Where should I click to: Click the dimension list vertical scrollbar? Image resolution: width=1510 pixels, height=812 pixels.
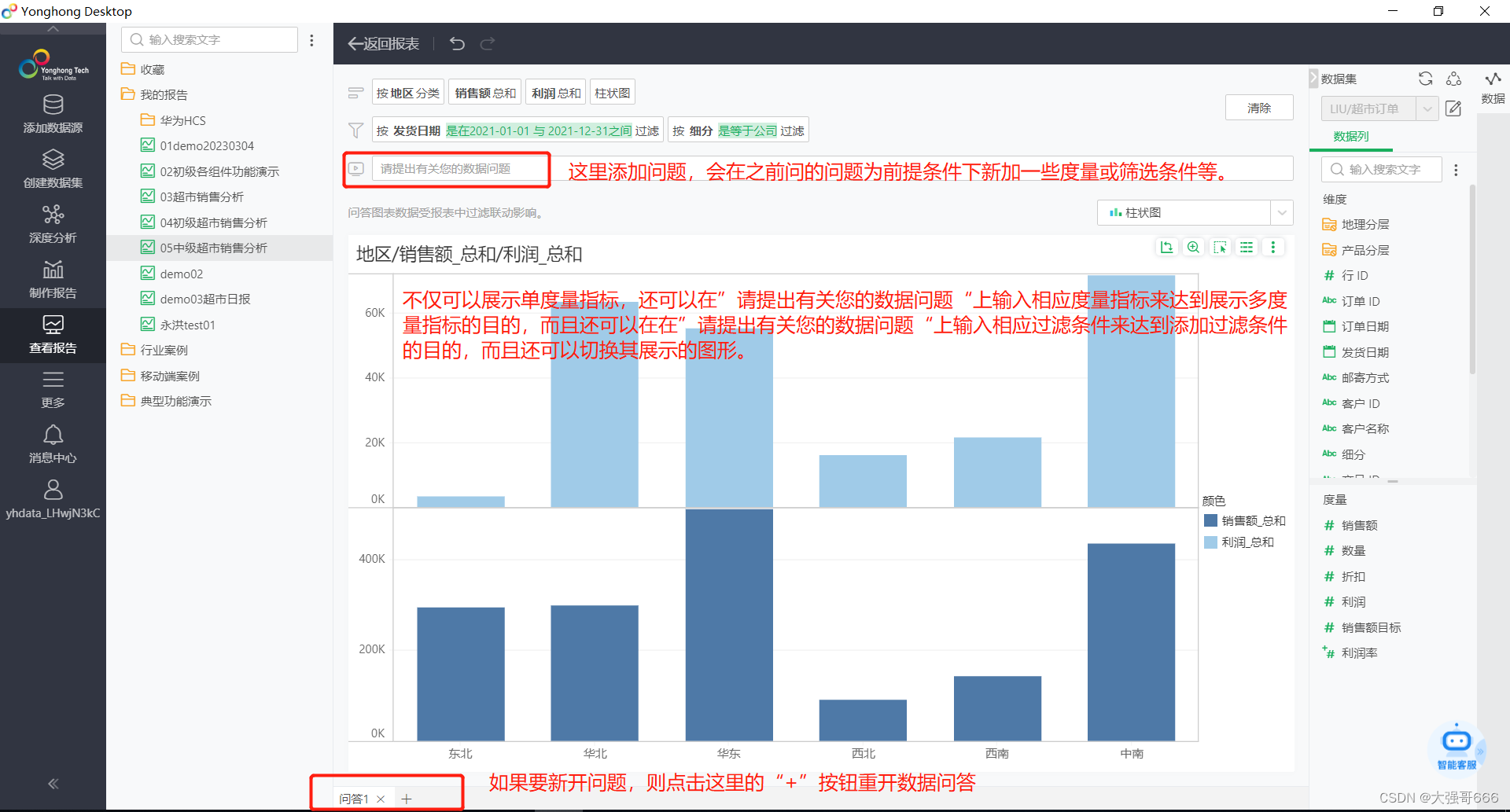tap(1472, 279)
